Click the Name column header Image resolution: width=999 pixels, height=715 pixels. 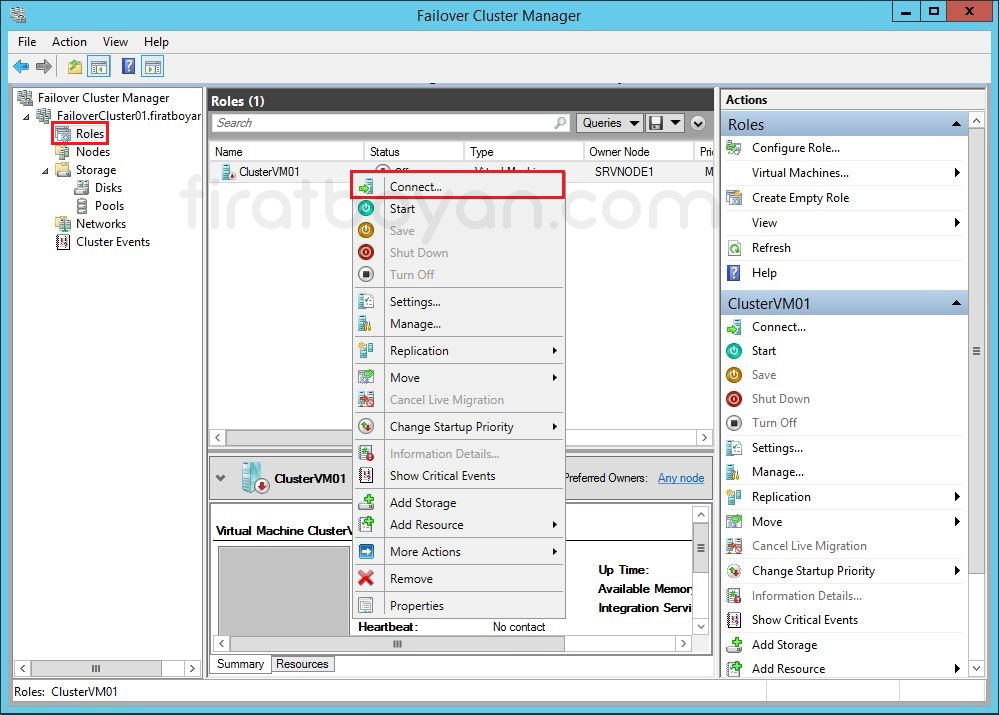287,152
